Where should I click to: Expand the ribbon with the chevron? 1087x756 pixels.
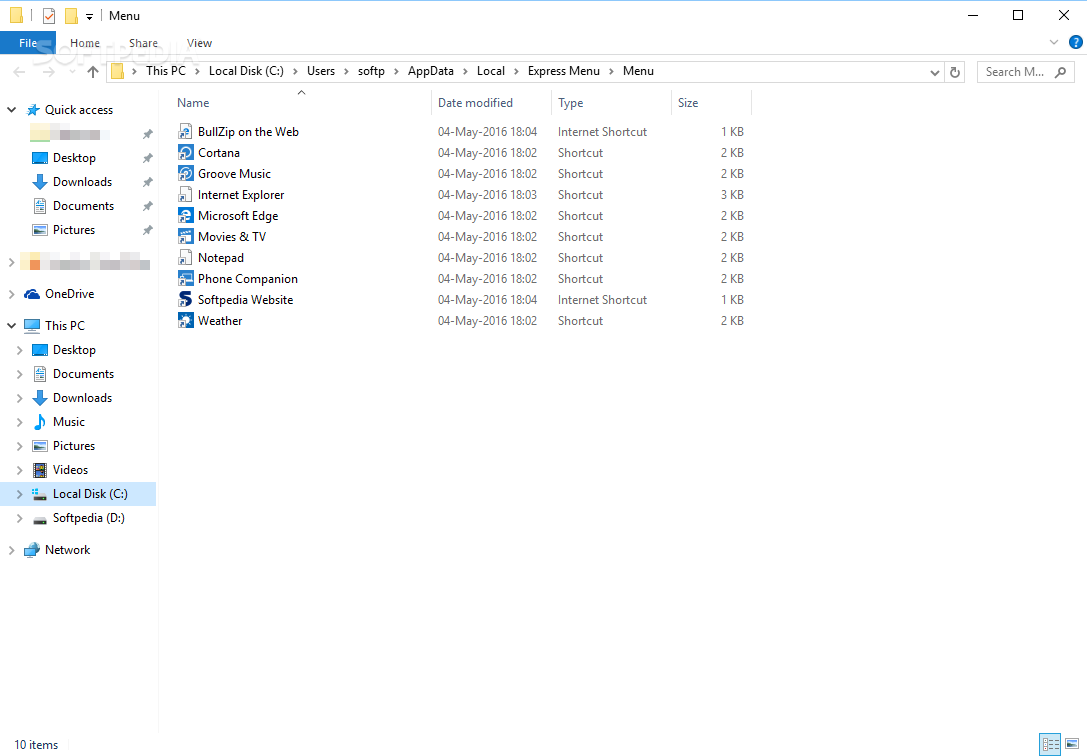(1054, 42)
